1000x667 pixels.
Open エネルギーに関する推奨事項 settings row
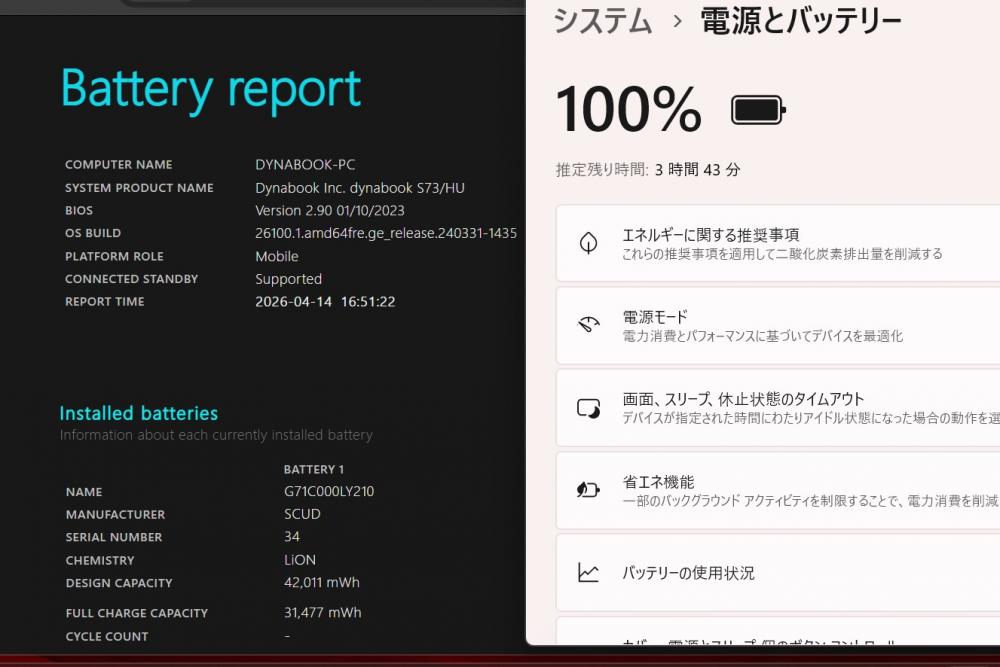pos(710,235)
